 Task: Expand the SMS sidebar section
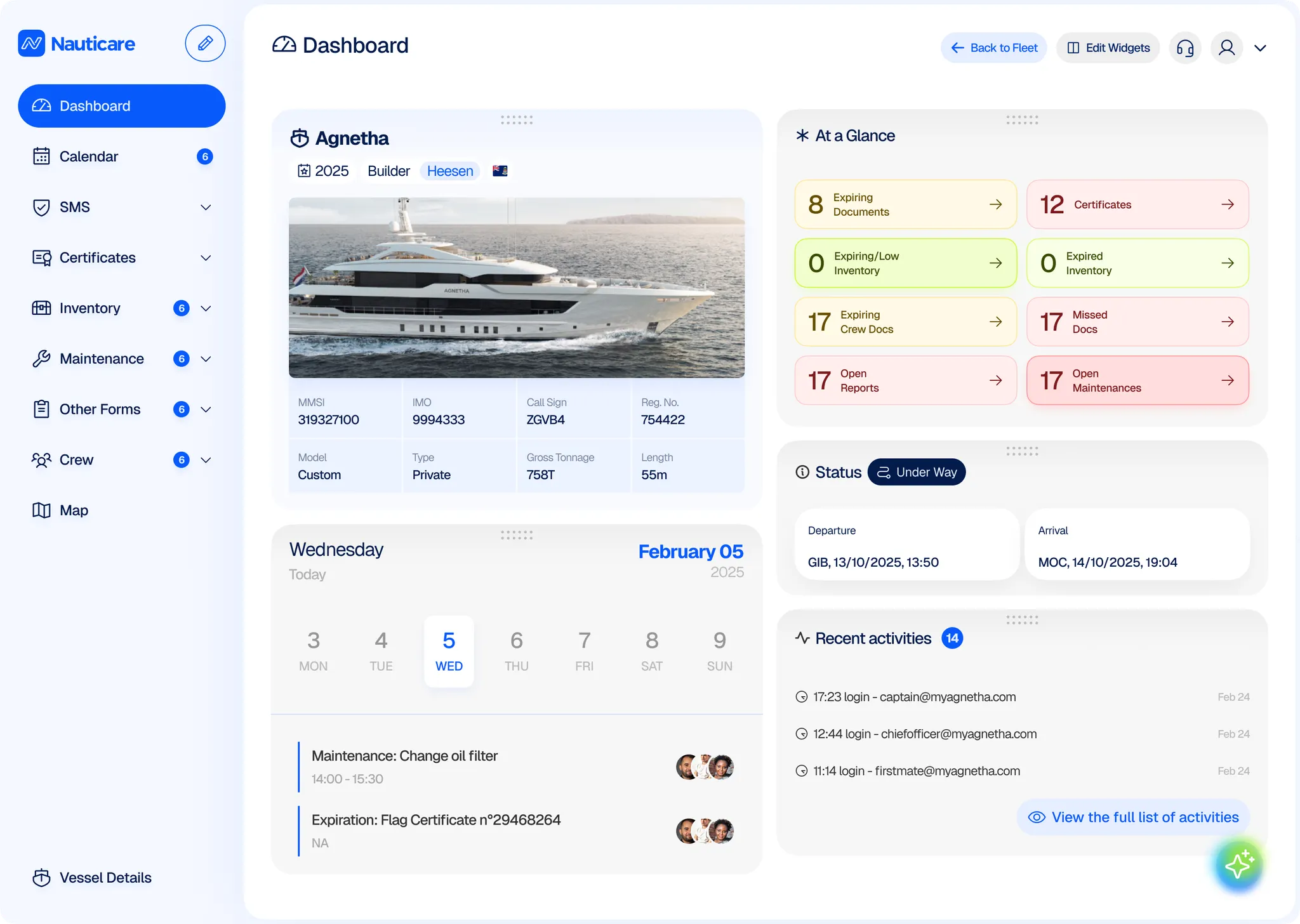(205, 207)
